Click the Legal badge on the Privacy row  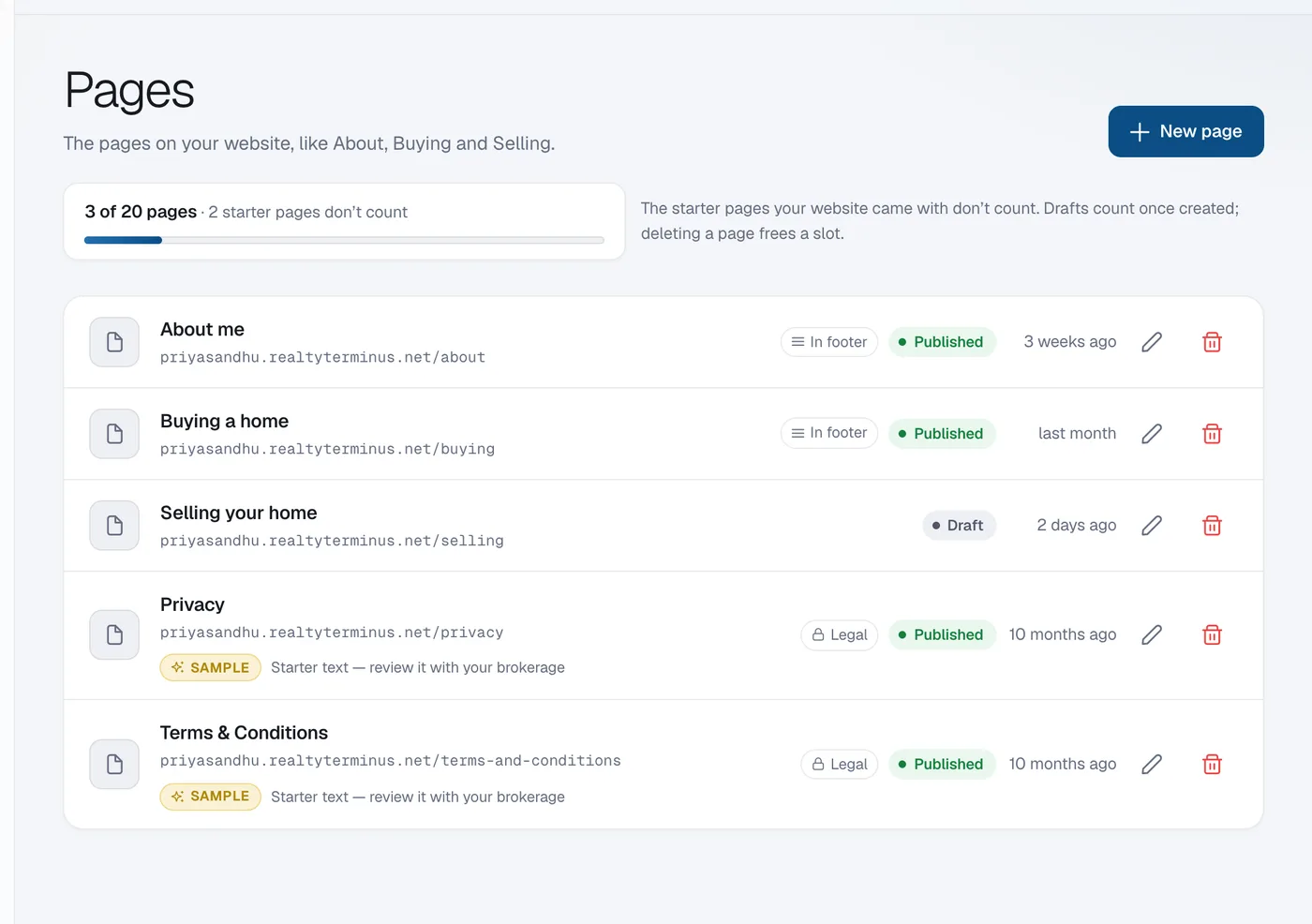[840, 635]
